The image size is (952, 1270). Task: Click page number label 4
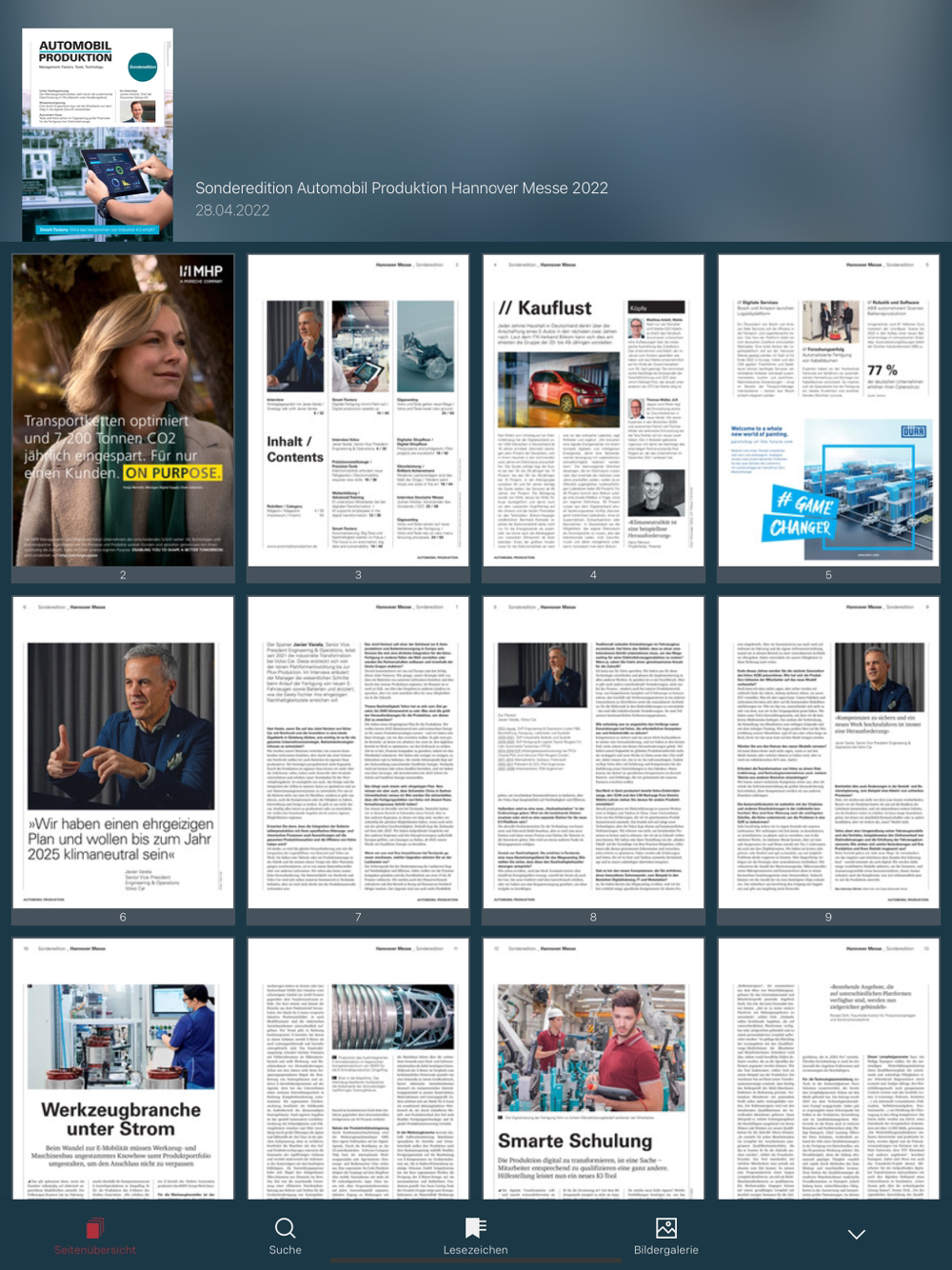point(593,575)
